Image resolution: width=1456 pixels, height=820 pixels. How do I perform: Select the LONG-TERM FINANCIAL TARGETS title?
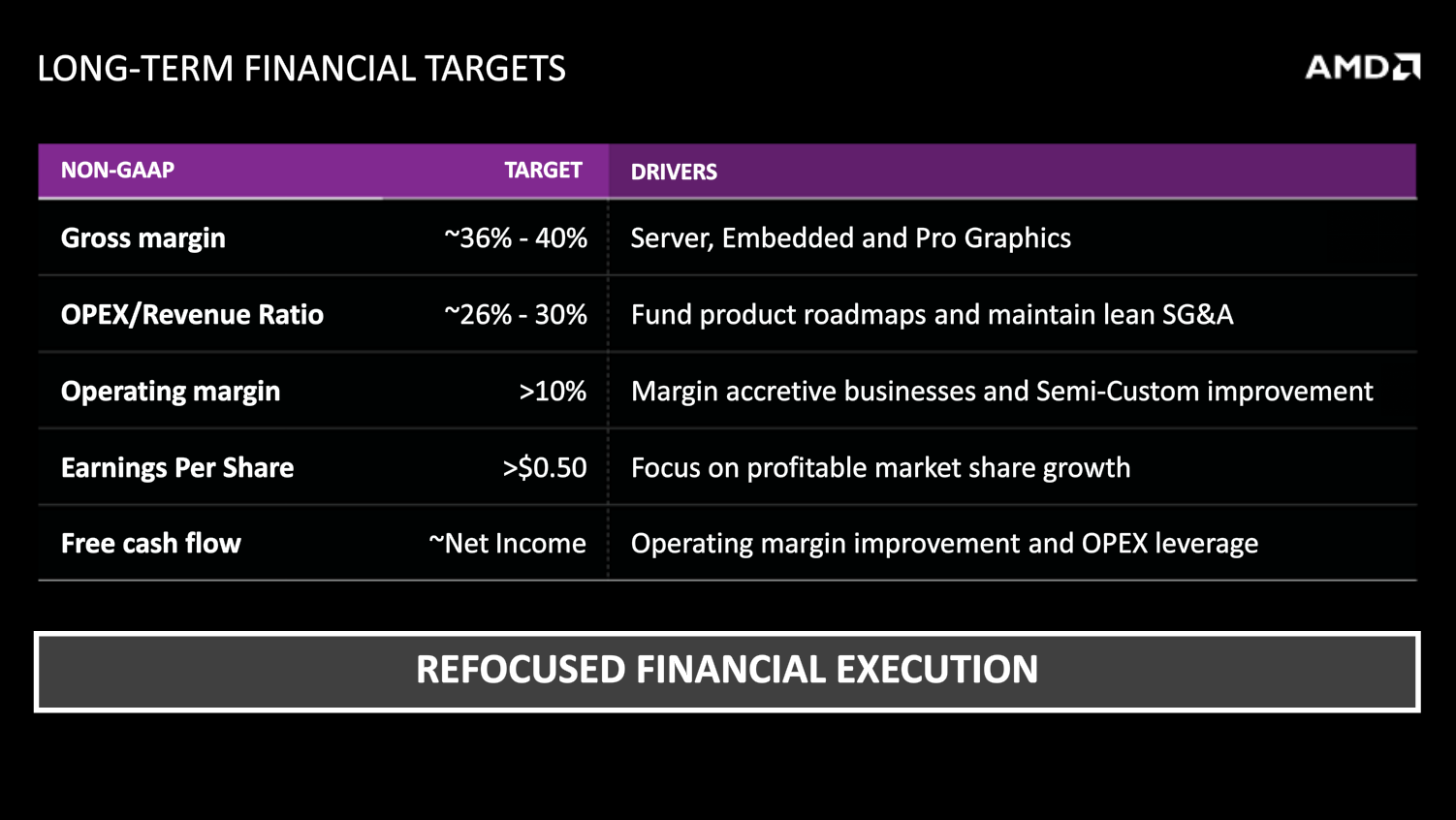(x=301, y=69)
